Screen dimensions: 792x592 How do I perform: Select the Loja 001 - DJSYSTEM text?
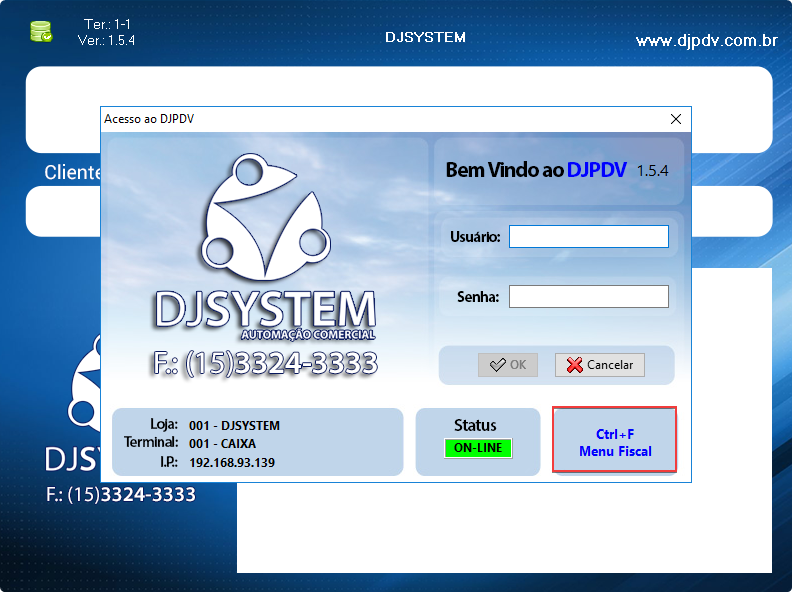tap(234, 425)
